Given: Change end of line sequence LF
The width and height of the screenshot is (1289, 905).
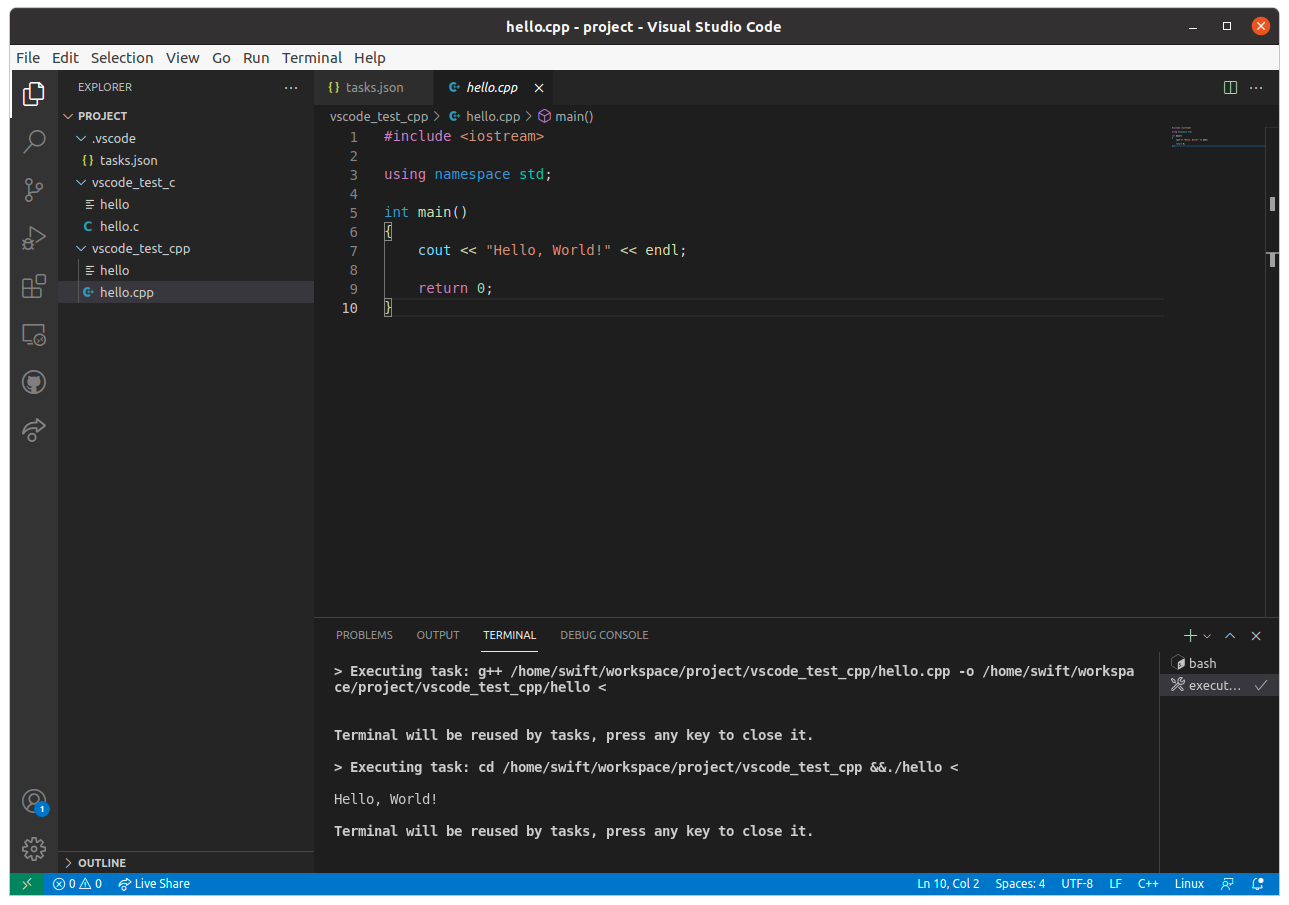Looking at the screenshot, I should click(1116, 884).
